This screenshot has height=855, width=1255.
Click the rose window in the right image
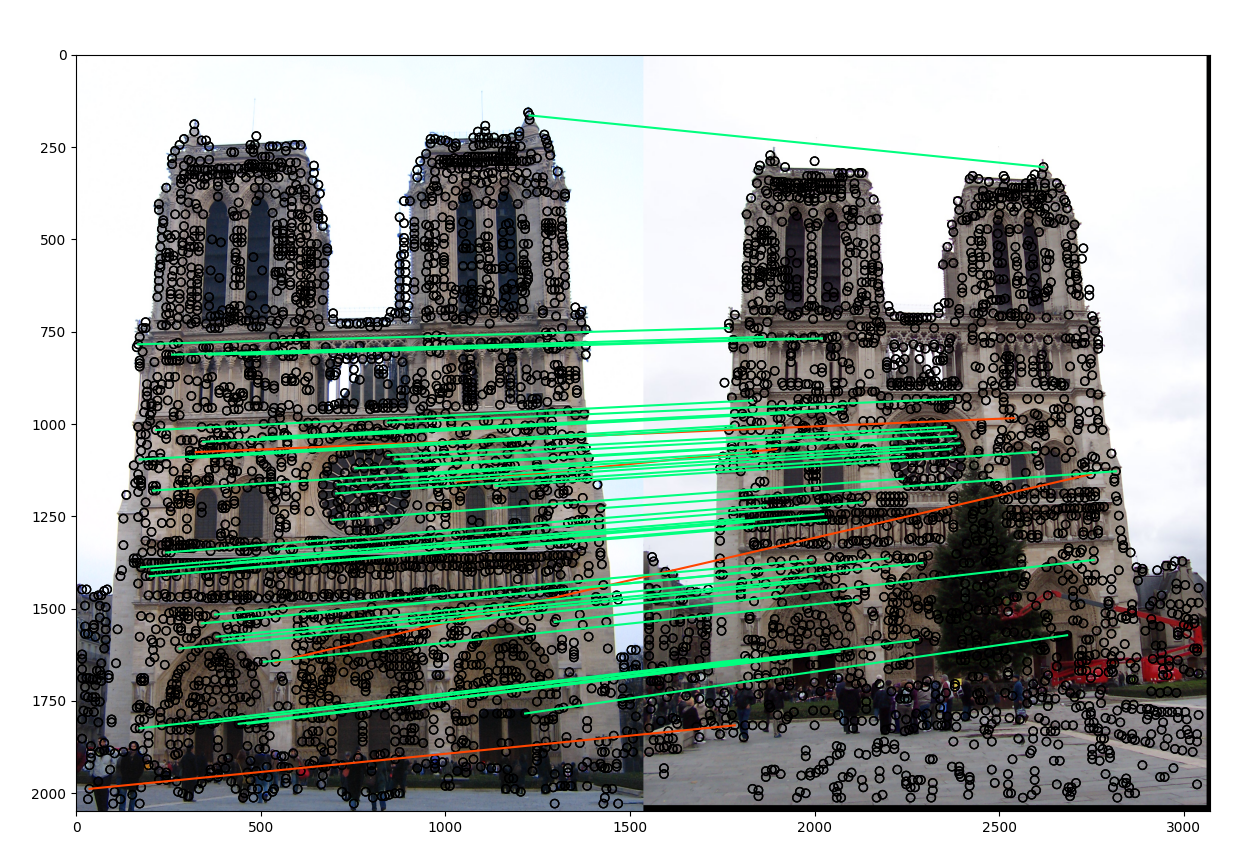[926, 450]
